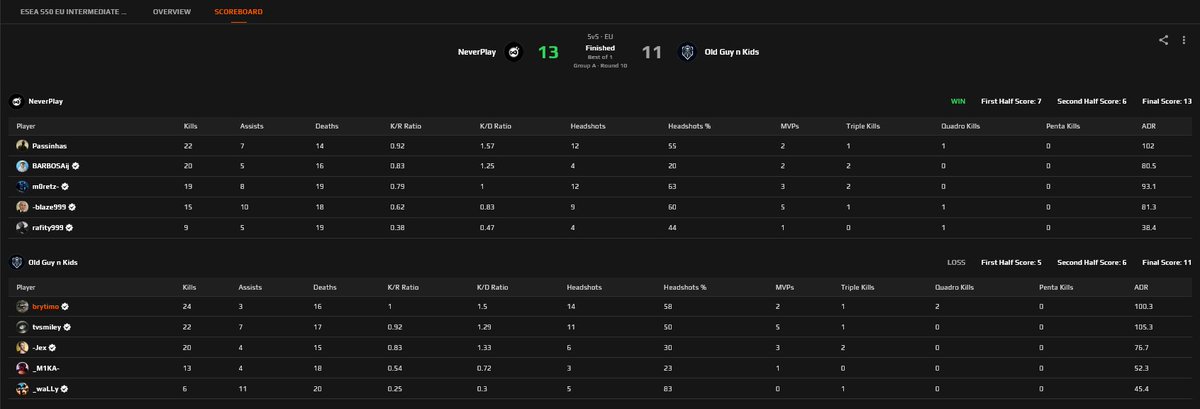Image resolution: width=1200 pixels, height=409 pixels.
Task: Click verified badge next to tvsmiley
Action: coord(68,326)
